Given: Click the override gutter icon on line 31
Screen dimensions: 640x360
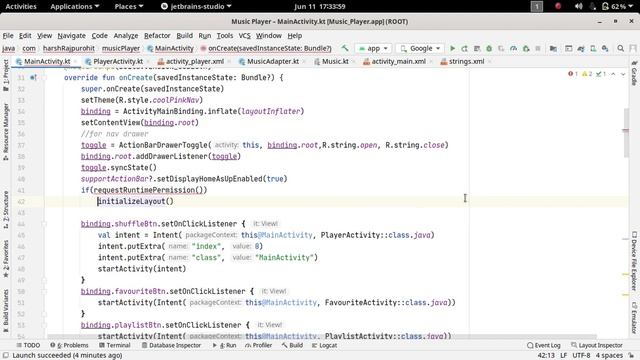Looking at the screenshot, I should (33, 77).
